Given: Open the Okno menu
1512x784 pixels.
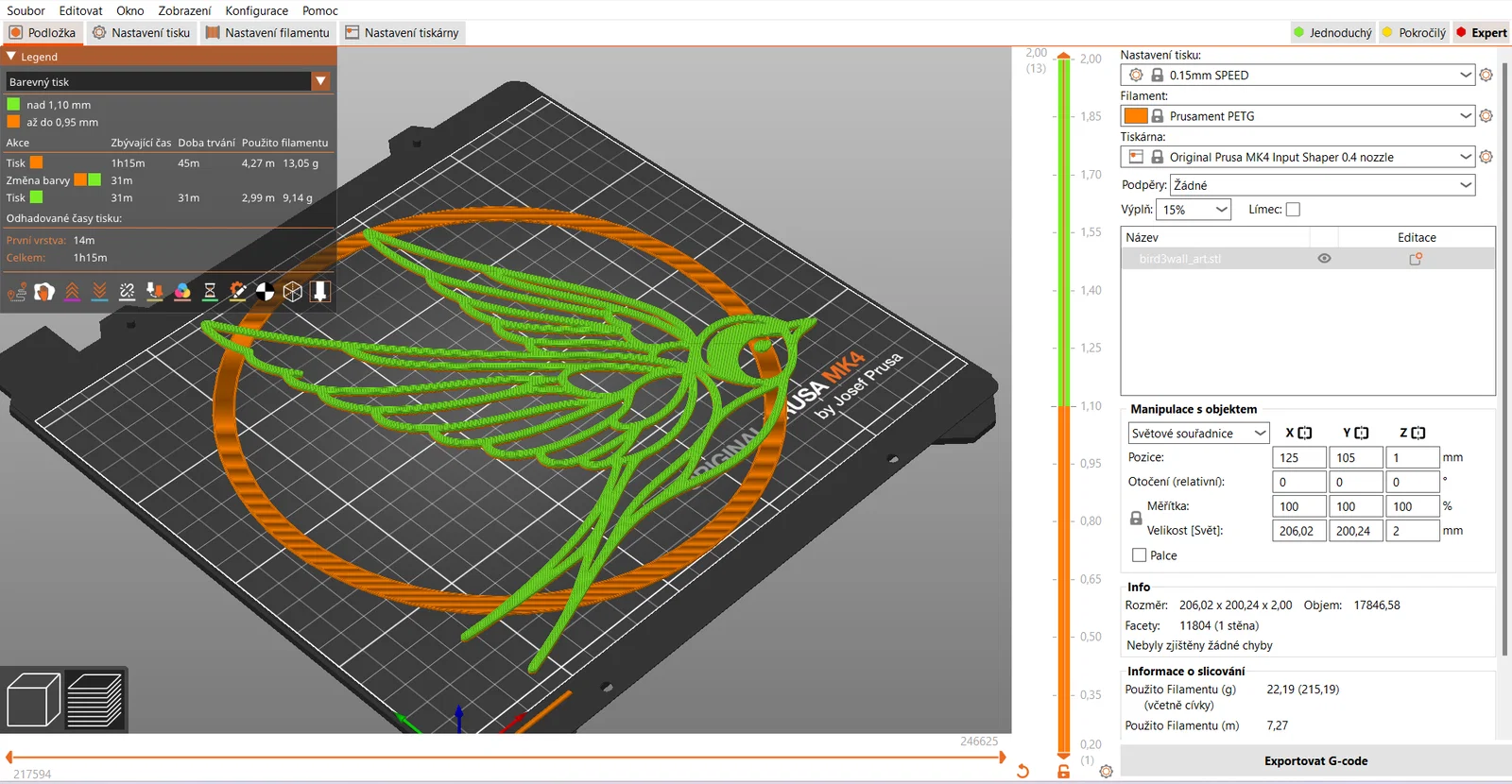Looking at the screenshot, I should point(130,10).
